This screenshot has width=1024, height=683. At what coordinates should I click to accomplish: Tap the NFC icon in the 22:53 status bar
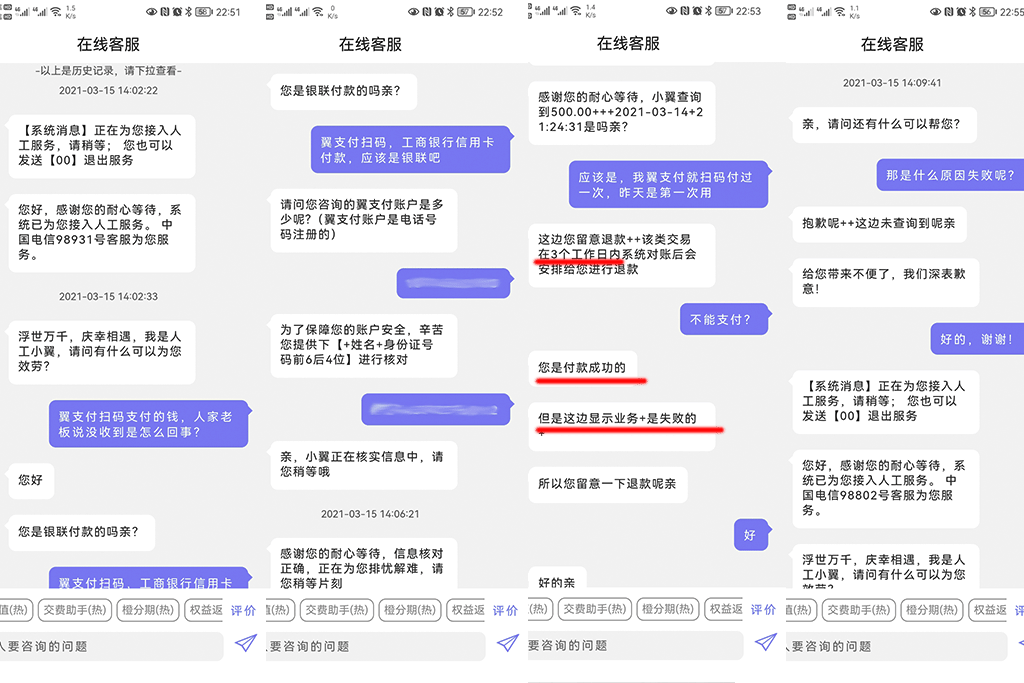pyautogui.click(x=684, y=11)
